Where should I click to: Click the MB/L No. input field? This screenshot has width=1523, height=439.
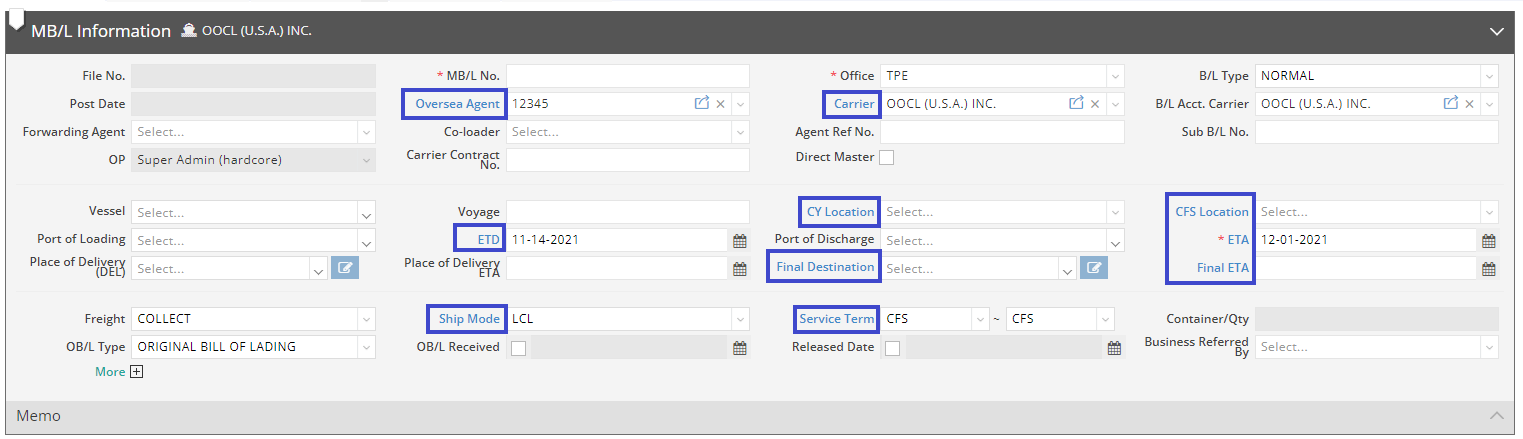[x=627, y=76]
